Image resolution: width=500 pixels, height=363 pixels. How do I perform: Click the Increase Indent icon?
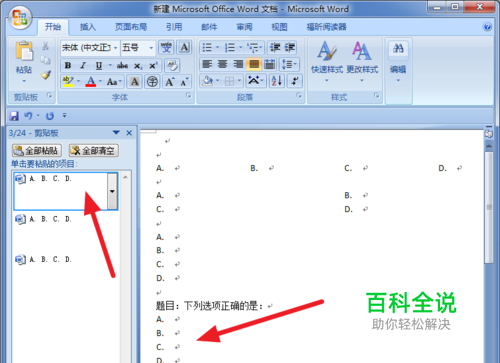(289, 48)
